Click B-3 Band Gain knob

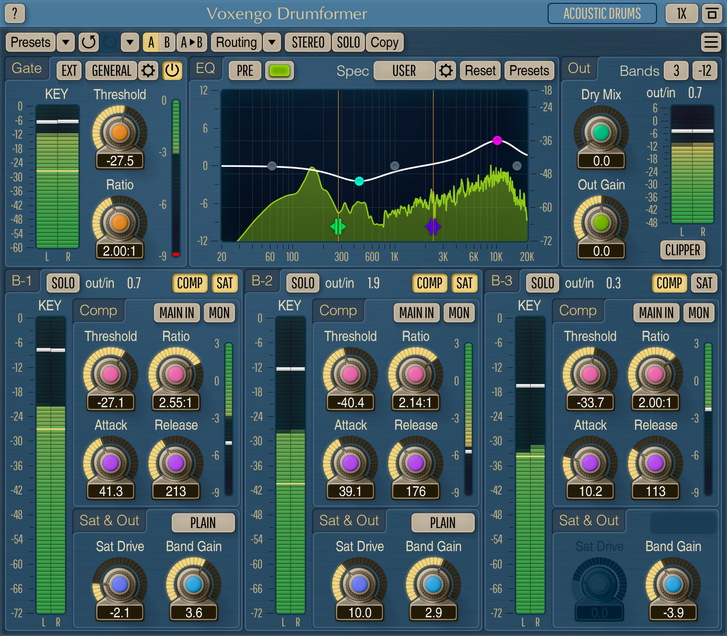(x=673, y=585)
